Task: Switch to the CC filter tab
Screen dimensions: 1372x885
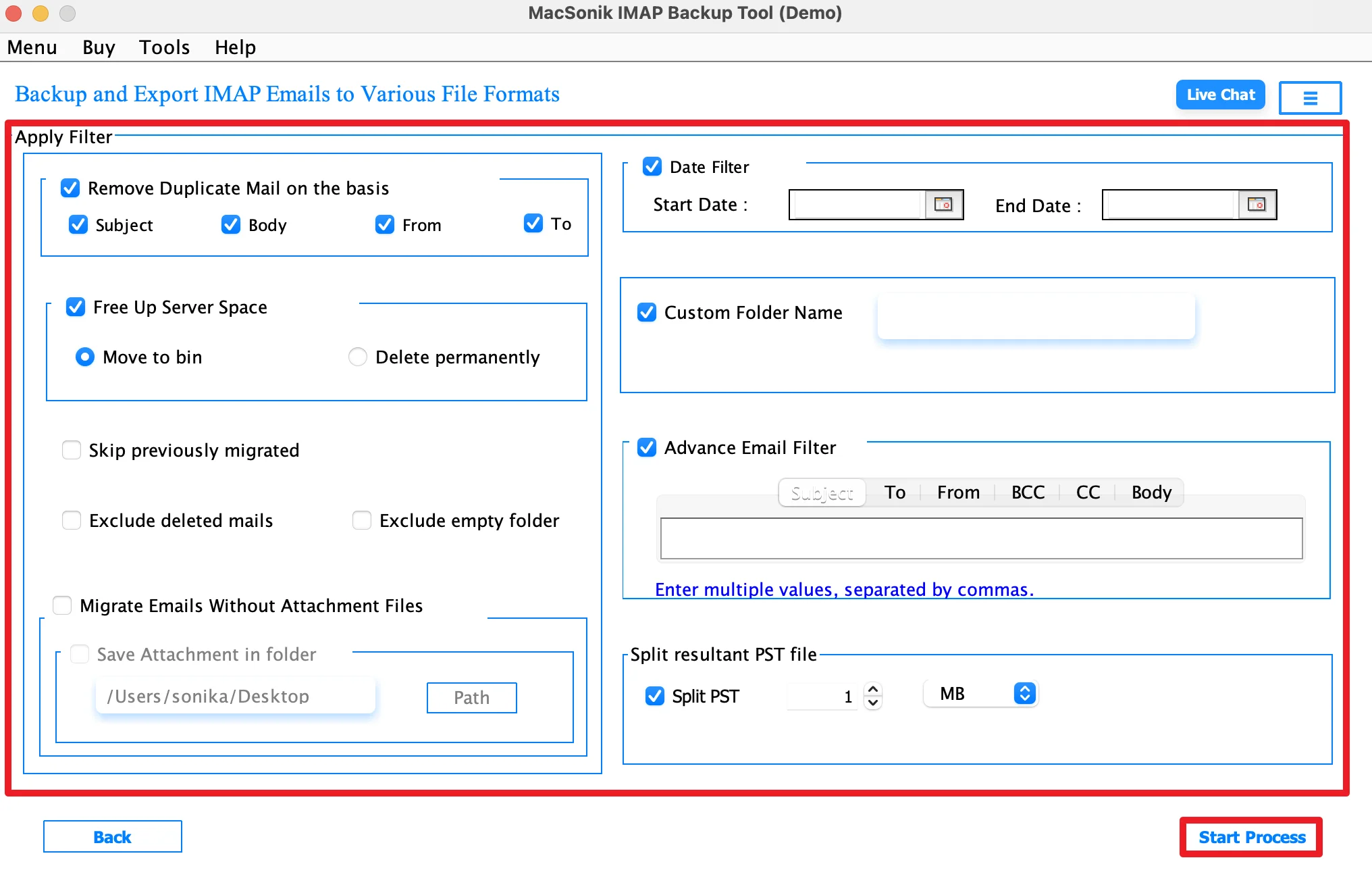Action: coord(1088,492)
